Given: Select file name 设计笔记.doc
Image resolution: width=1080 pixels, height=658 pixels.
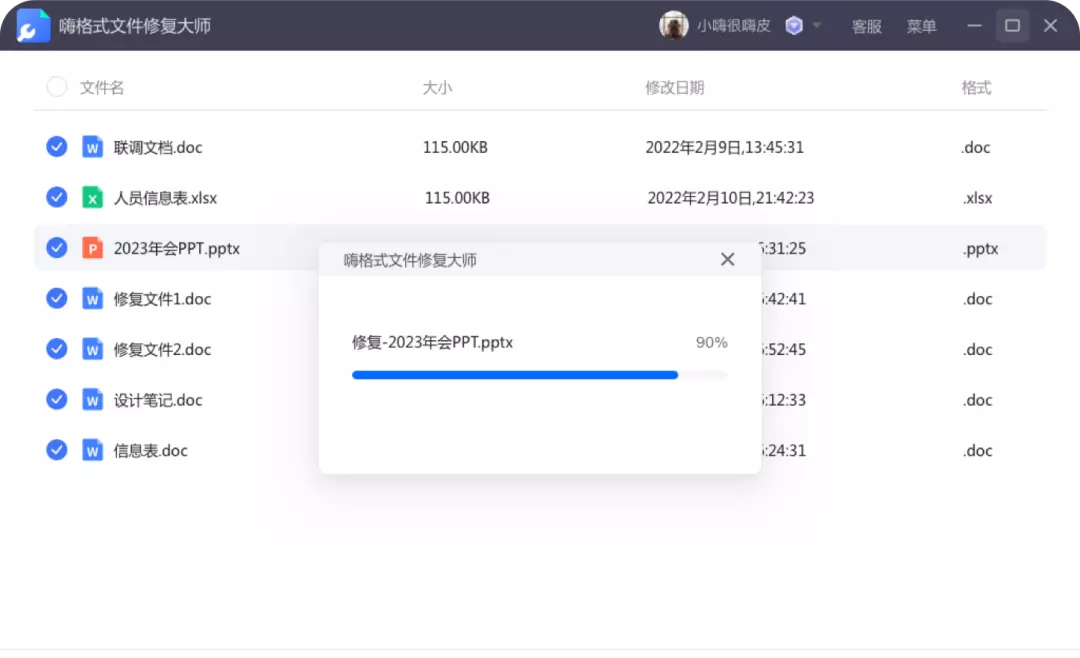Looking at the screenshot, I should [x=158, y=400].
